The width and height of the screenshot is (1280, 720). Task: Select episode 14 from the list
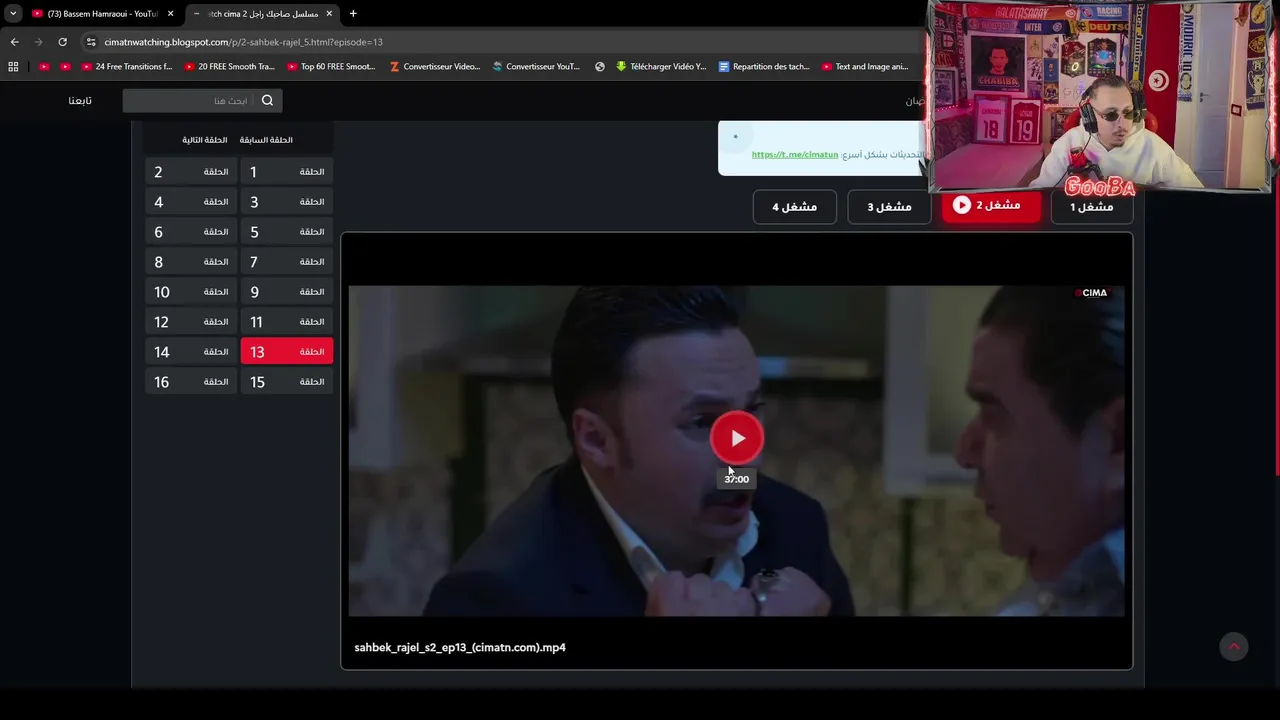(190, 352)
